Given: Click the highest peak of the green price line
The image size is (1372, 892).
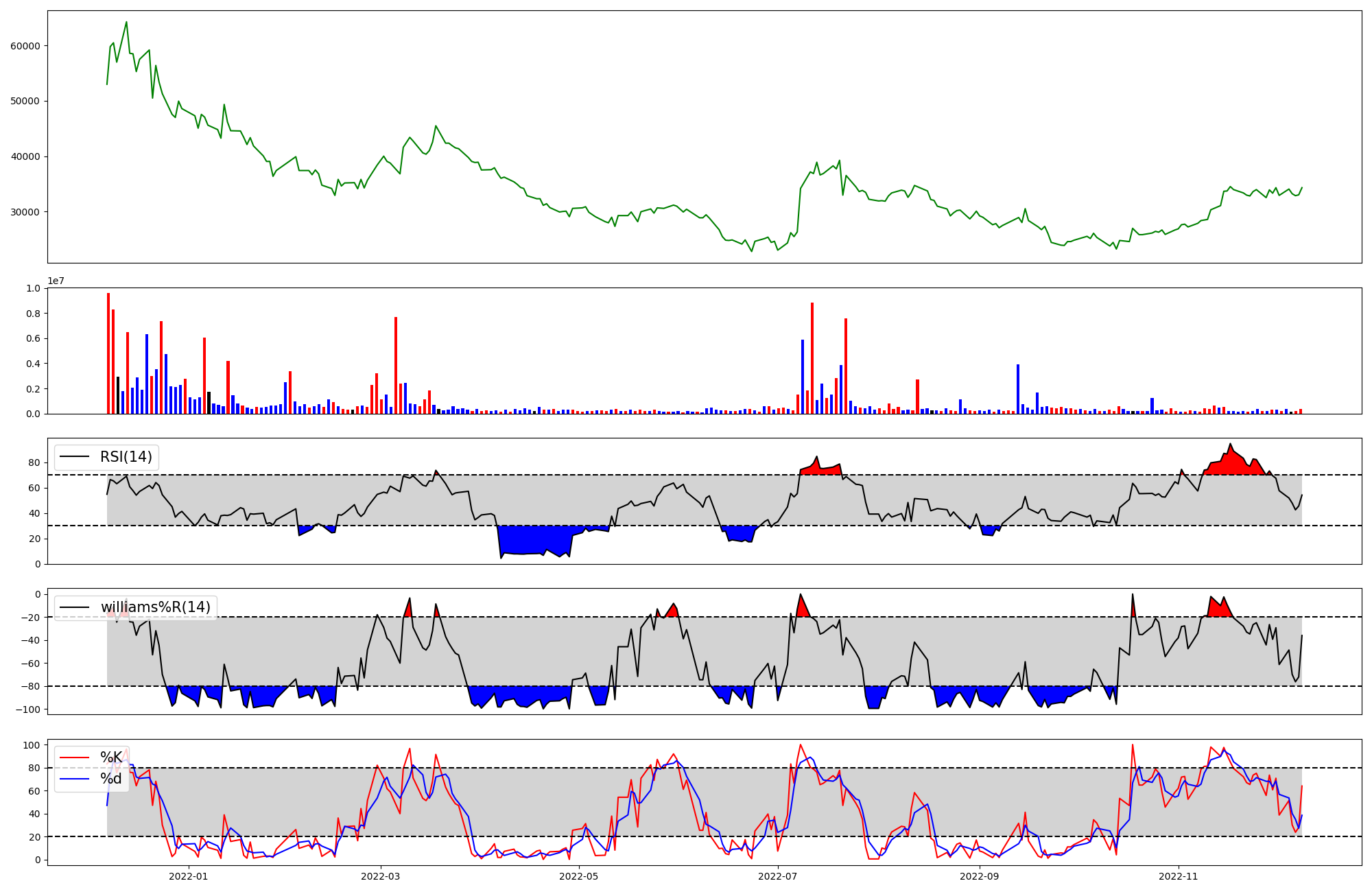Looking at the screenshot, I should point(126,23).
